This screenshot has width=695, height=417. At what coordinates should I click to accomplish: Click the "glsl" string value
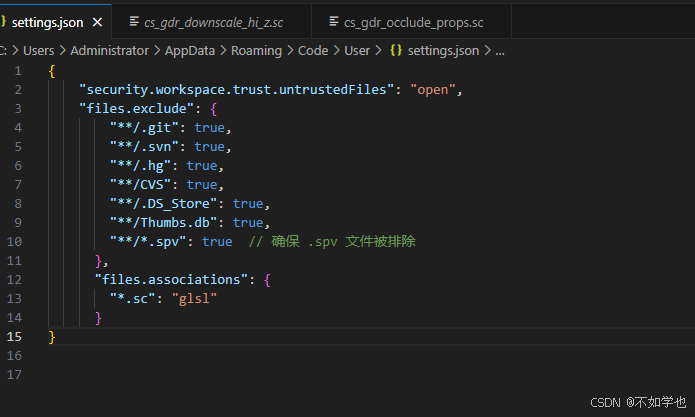[194, 299]
